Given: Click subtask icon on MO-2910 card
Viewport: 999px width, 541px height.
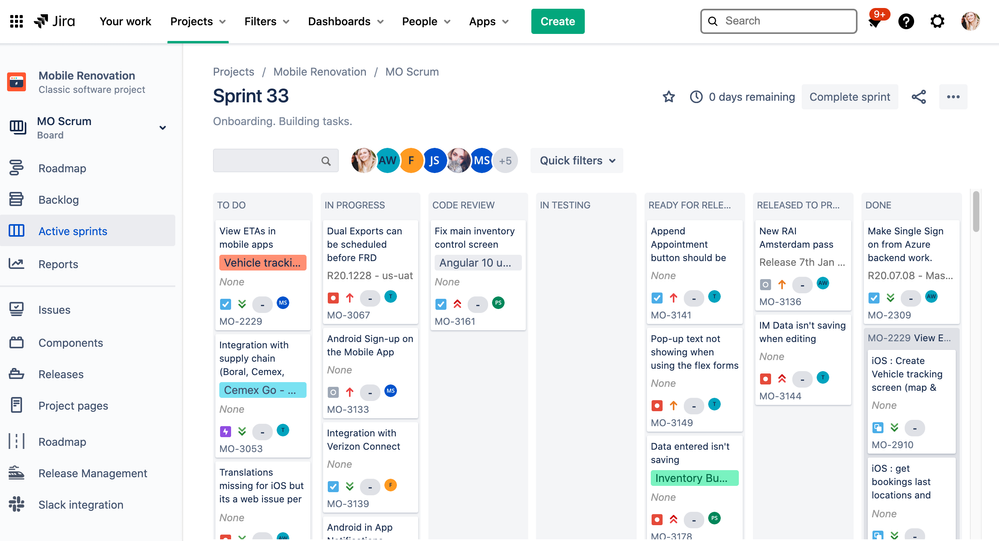Looking at the screenshot, I should pyautogui.click(x=878, y=428).
